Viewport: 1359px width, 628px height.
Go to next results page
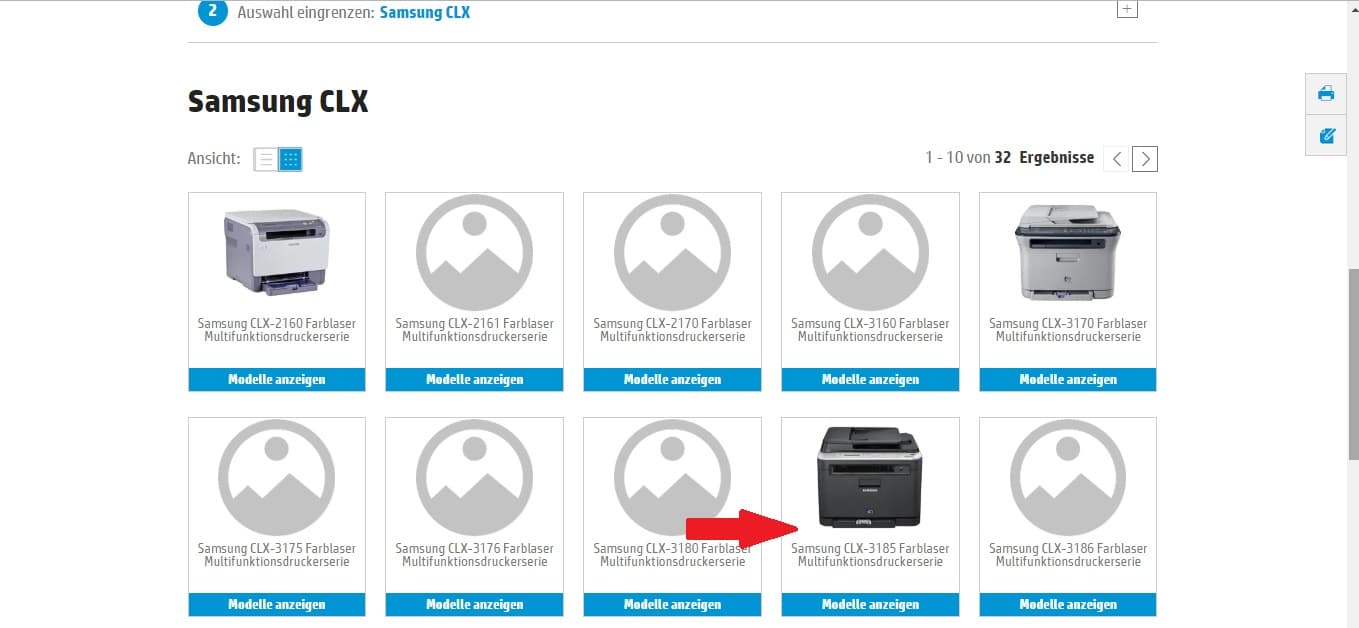point(1145,158)
